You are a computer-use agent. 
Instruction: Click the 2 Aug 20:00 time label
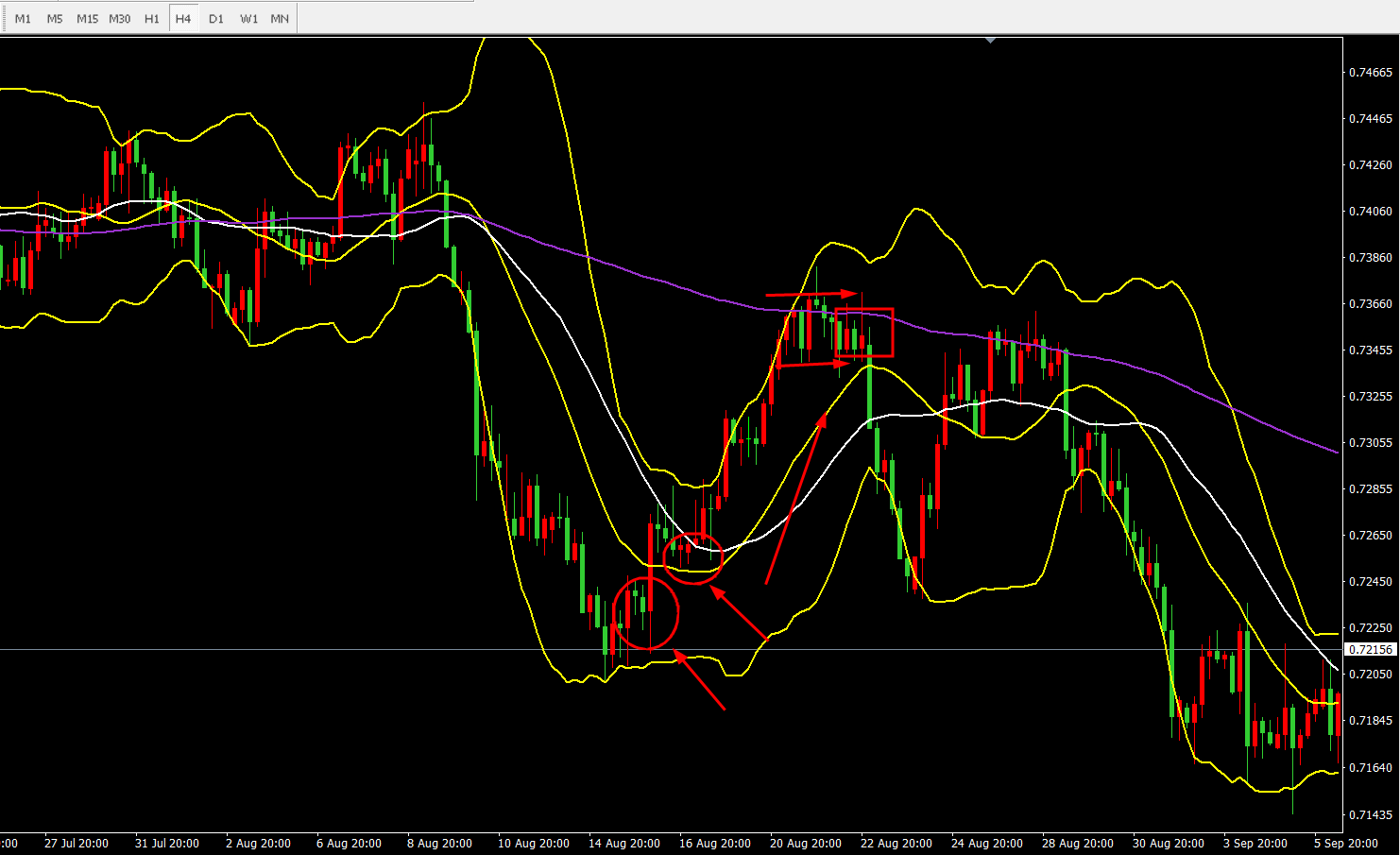coord(258,843)
